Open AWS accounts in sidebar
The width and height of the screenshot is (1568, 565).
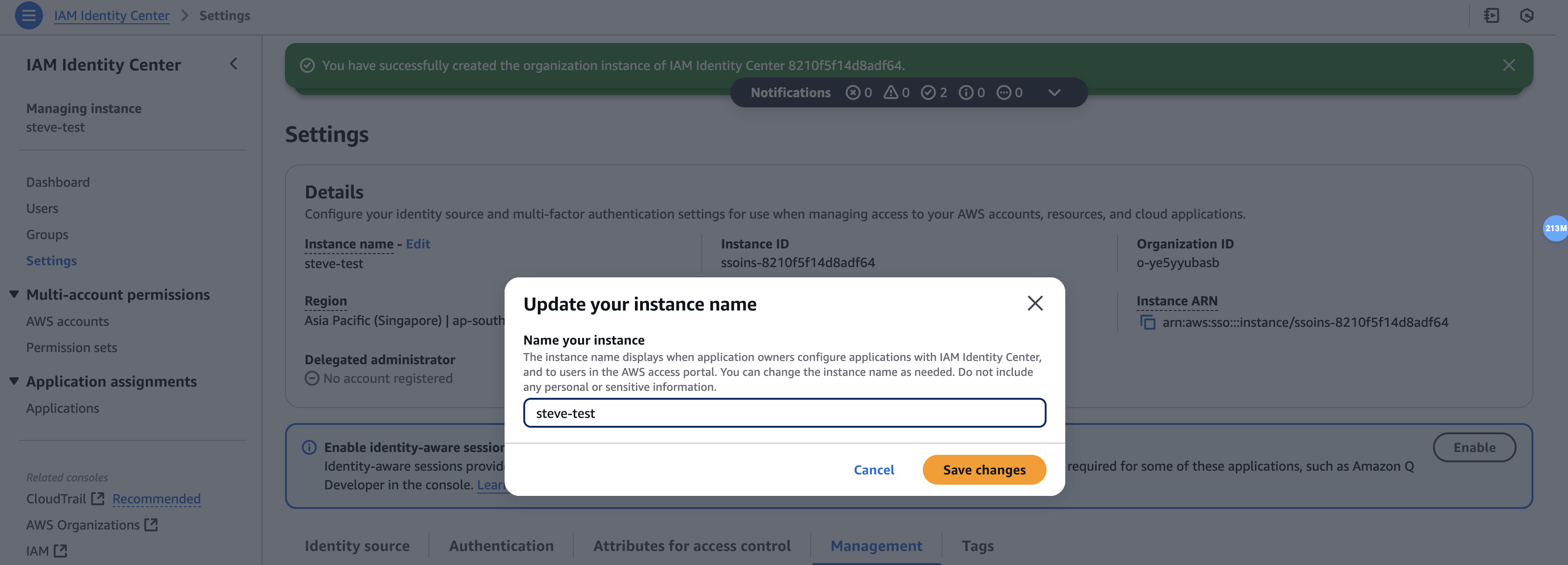[x=68, y=322]
